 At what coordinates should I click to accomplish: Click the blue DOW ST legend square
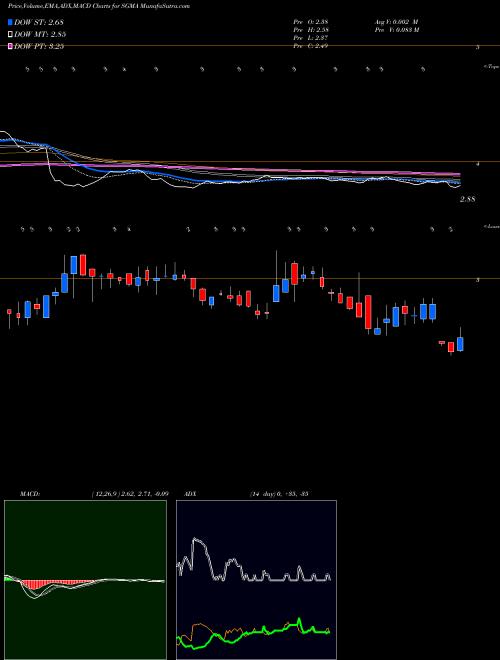pos(10,22)
